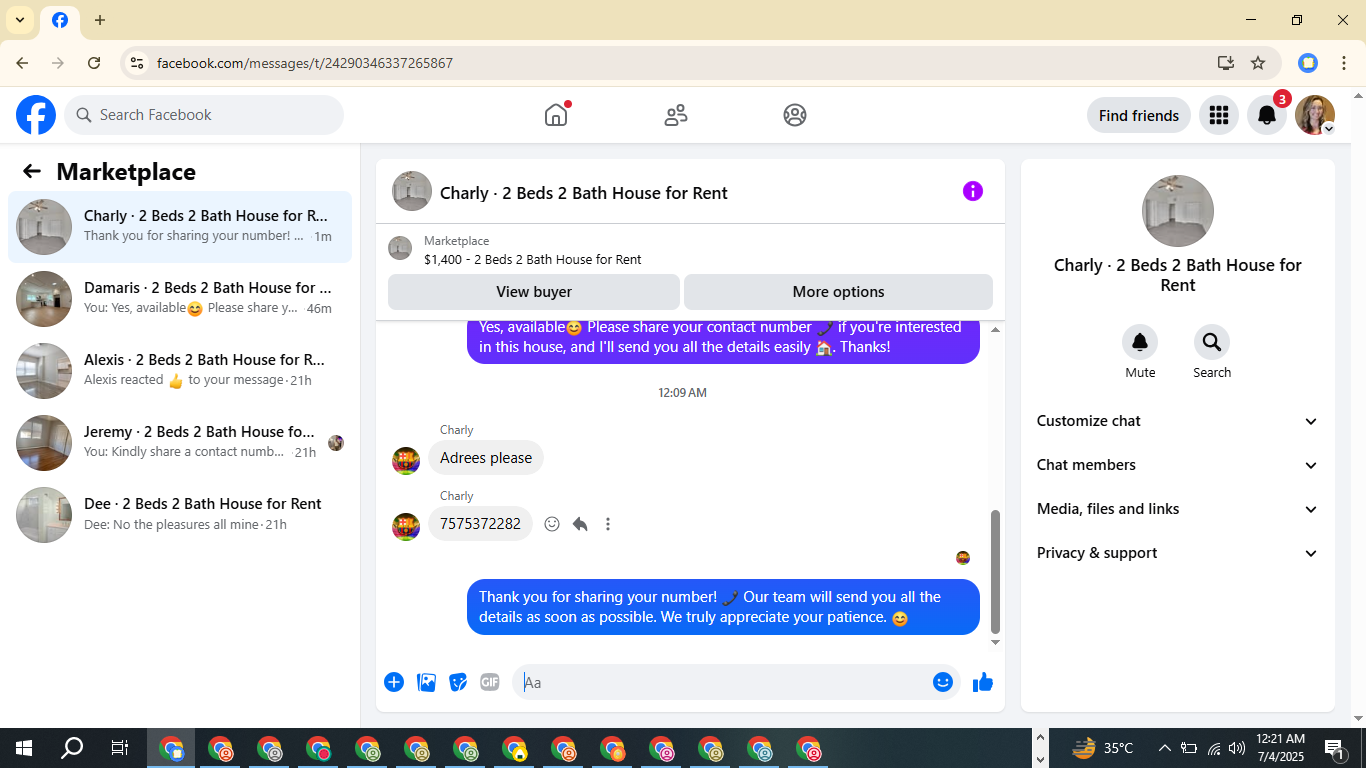
Task: Expand Customize chat section
Action: [1178, 421]
